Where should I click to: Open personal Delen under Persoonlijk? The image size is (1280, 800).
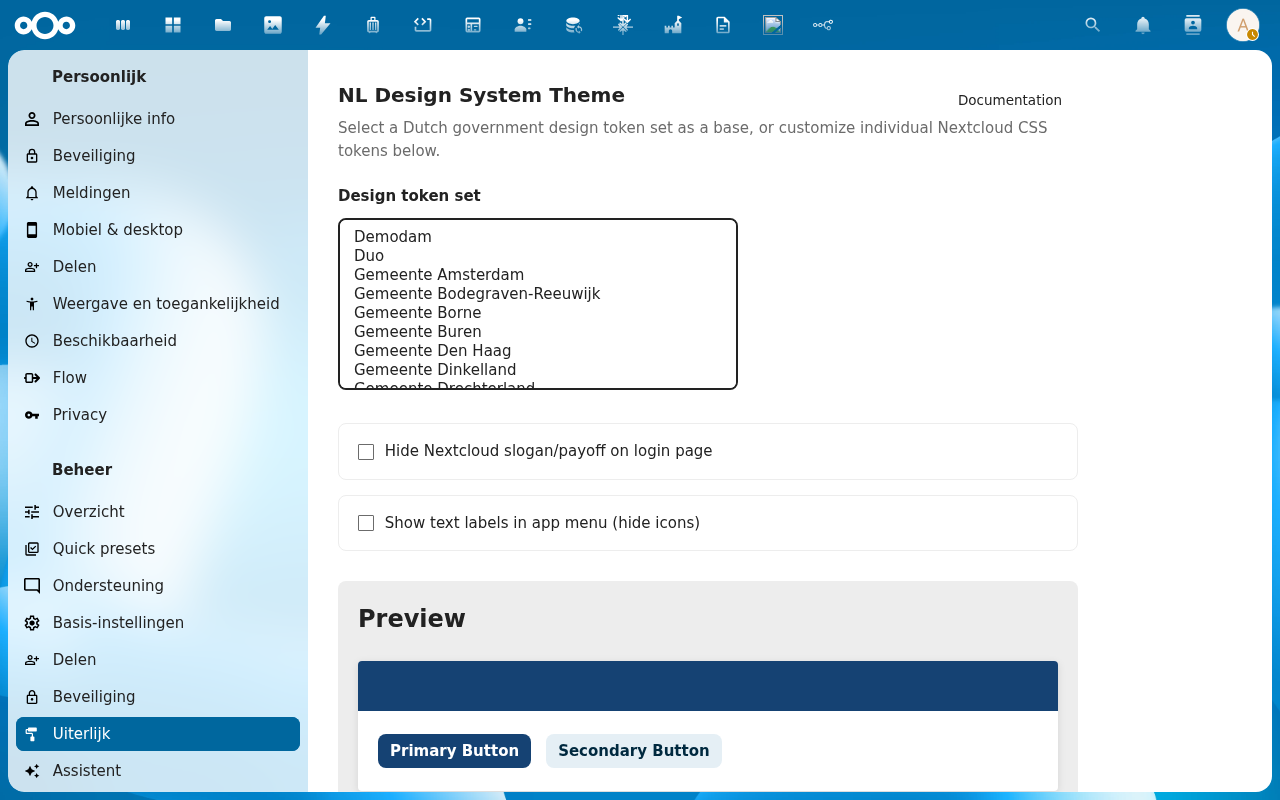pyautogui.click(x=158, y=267)
